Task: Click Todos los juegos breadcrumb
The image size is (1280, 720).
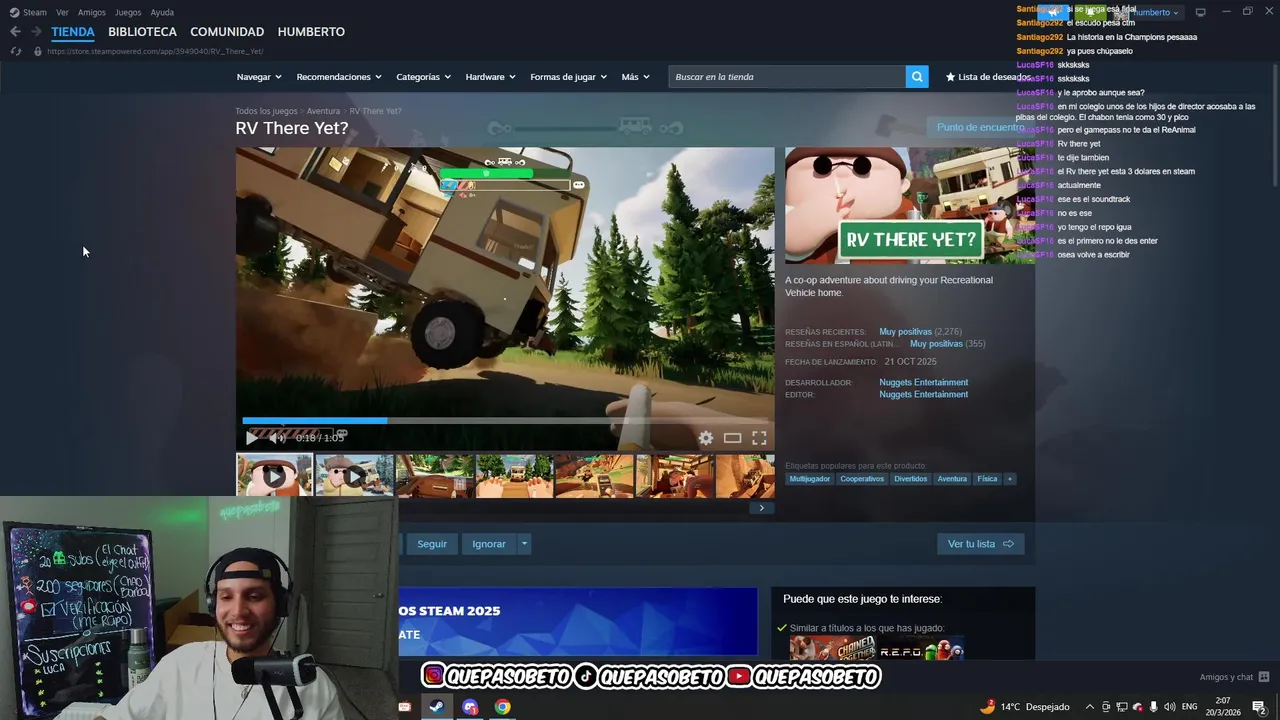Action: [266, 111]
